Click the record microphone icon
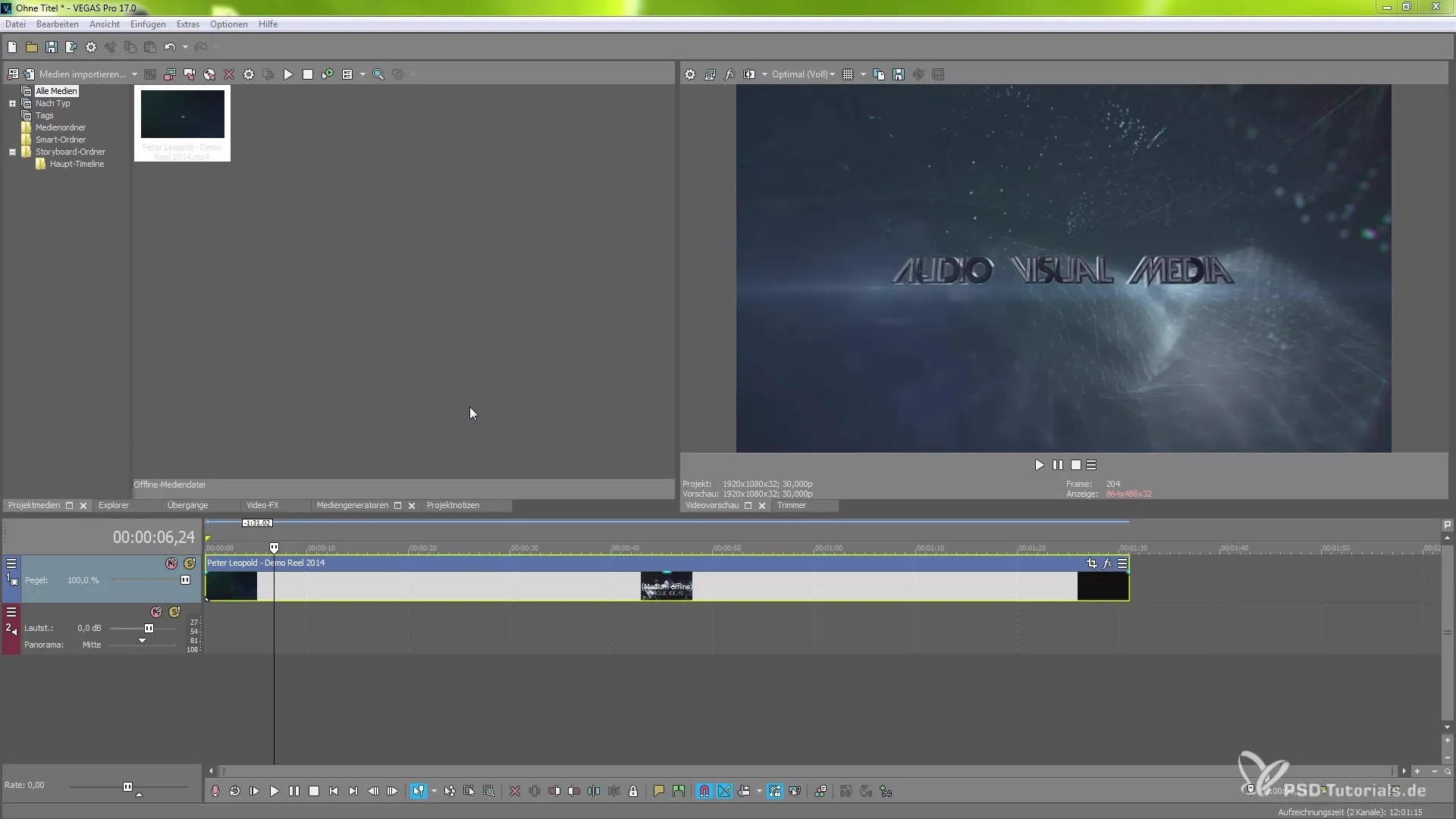Viewport: 1456px width, 819px height. (x=215, y=791)
